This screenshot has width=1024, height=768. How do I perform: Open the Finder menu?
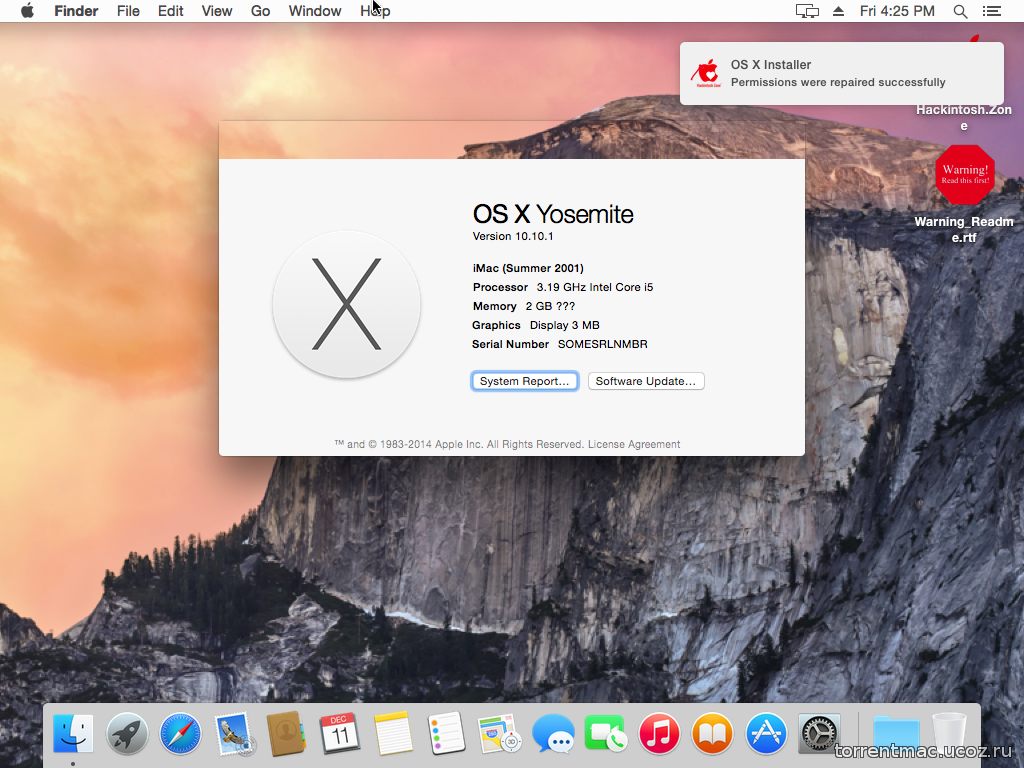(x=76, y=11)
